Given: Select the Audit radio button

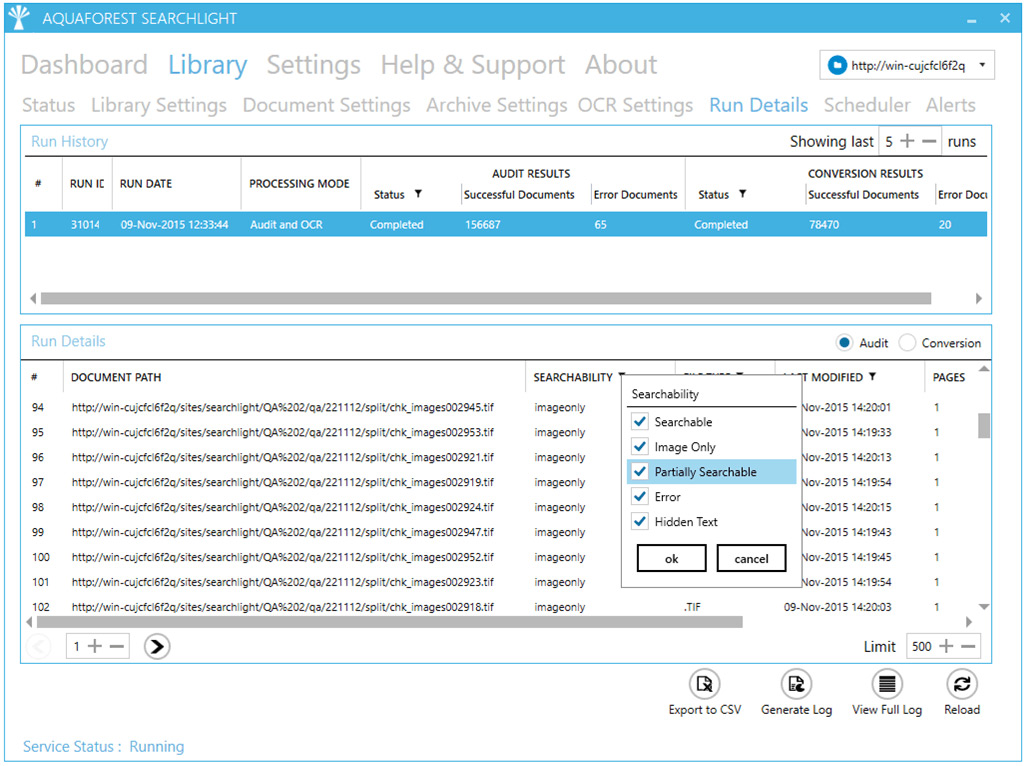Looking at the screenshot, I should point(844,343).
